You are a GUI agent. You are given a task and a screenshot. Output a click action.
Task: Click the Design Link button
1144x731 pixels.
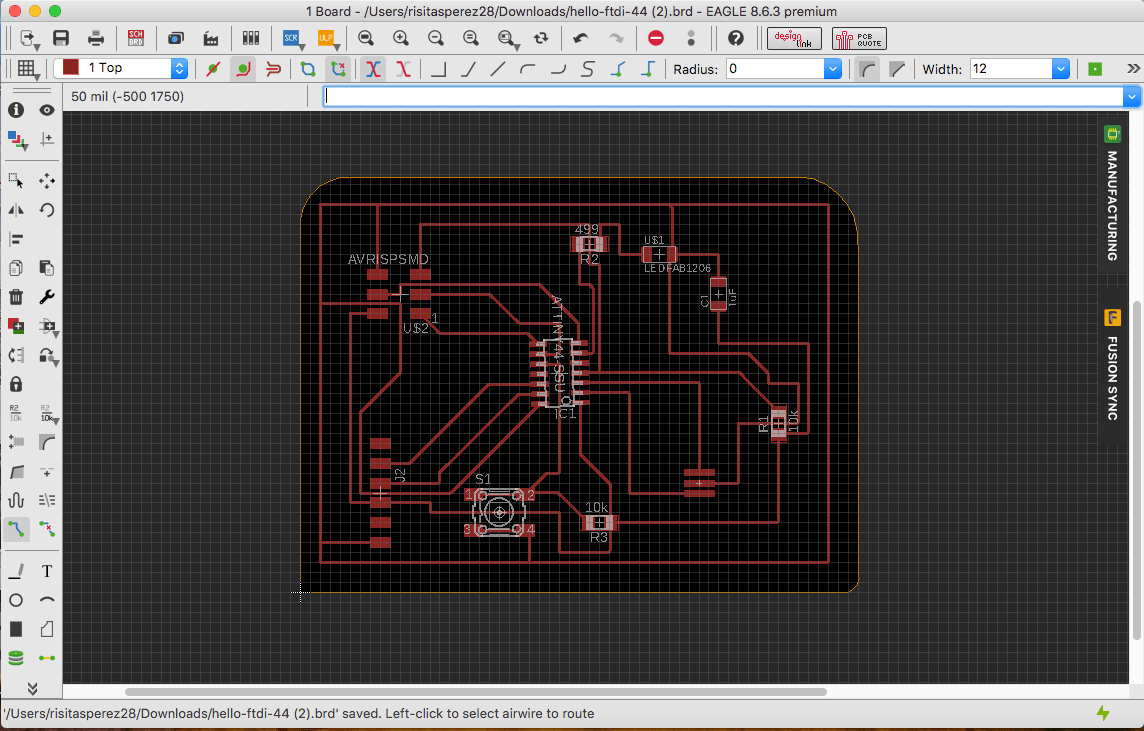[794, 38]
